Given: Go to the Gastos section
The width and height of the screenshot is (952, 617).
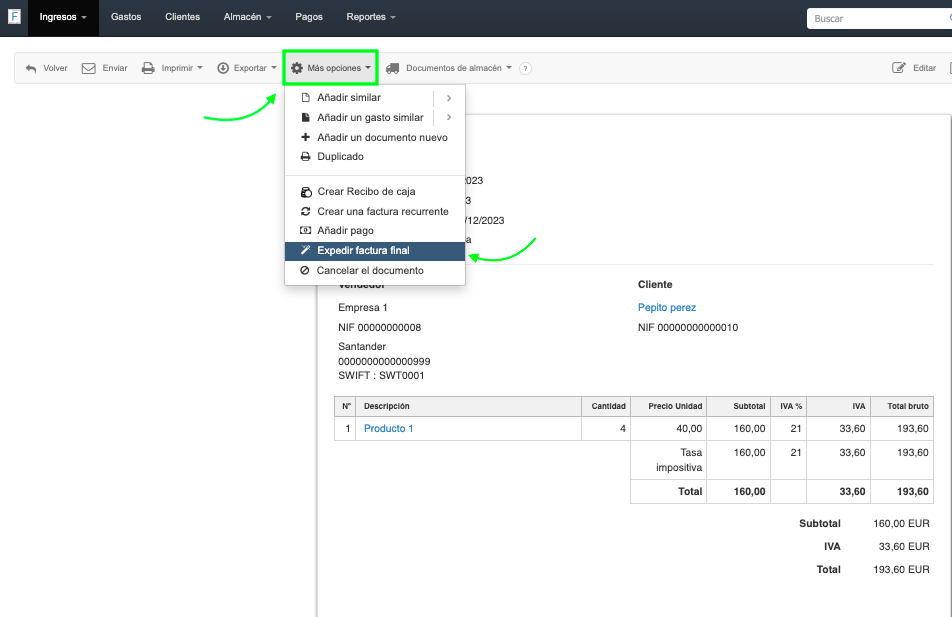Looking at the screenshot, I should click(126, 17).
